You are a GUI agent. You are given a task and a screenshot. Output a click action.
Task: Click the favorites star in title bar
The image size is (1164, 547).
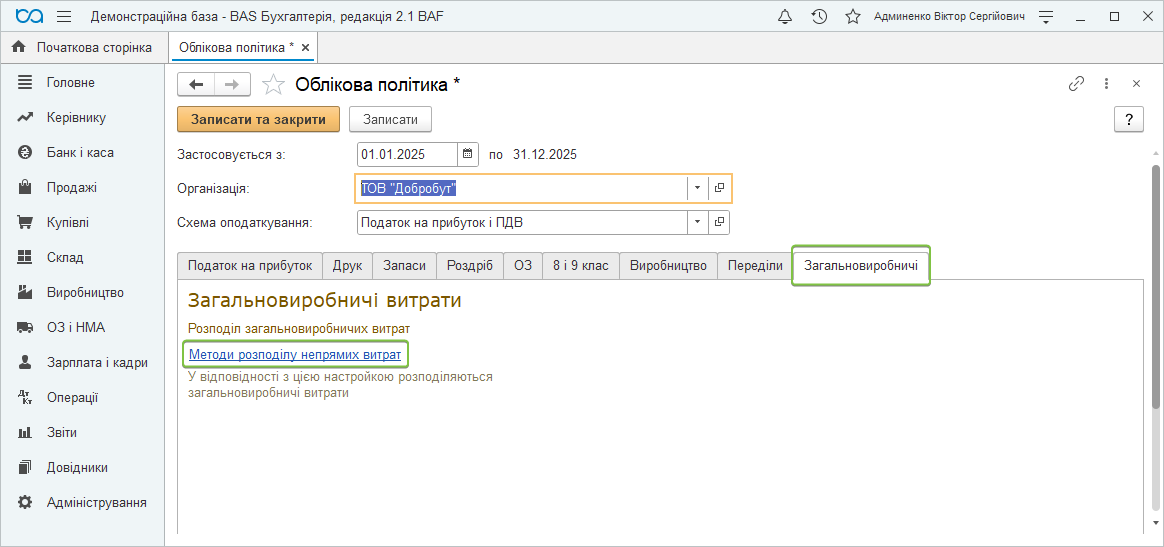point(852,17)
